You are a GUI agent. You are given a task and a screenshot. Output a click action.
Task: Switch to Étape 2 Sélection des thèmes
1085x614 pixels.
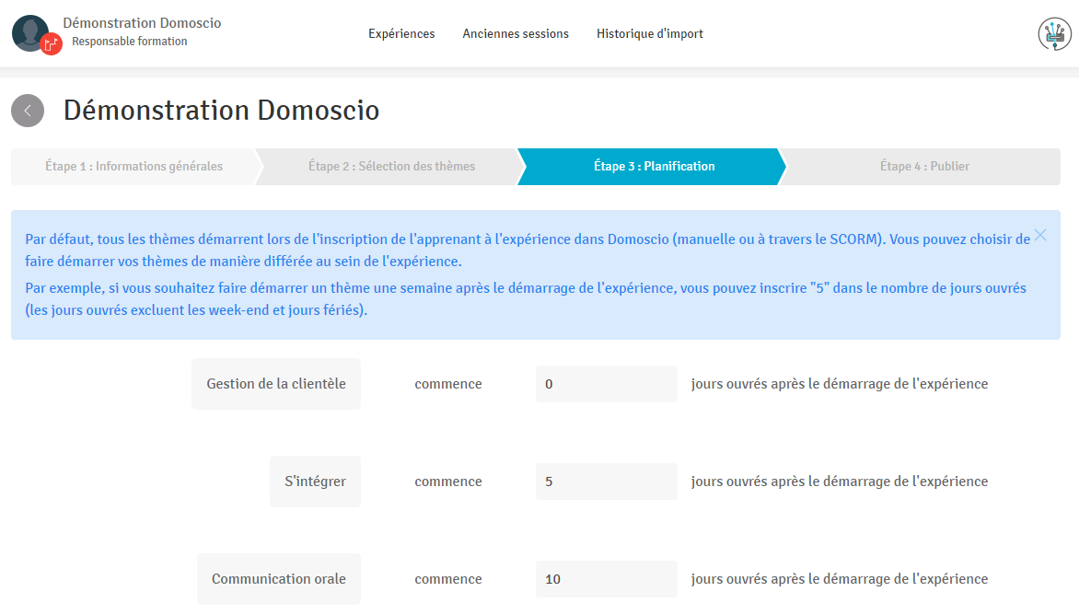click(x=391, y=167)
